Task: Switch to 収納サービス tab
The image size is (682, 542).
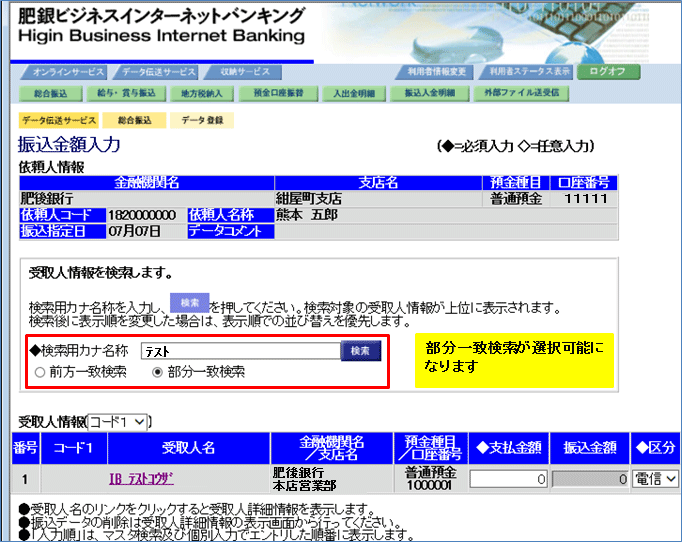Action: 241,72
